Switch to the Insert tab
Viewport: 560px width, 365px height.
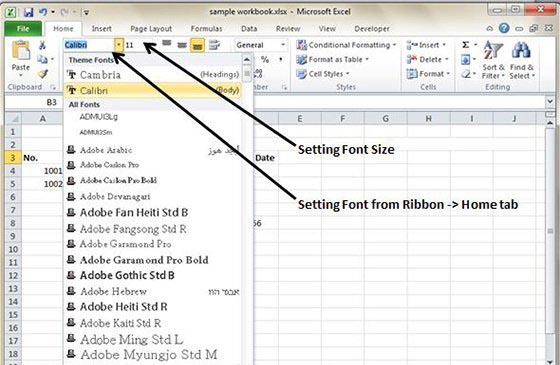click(101, 29)
